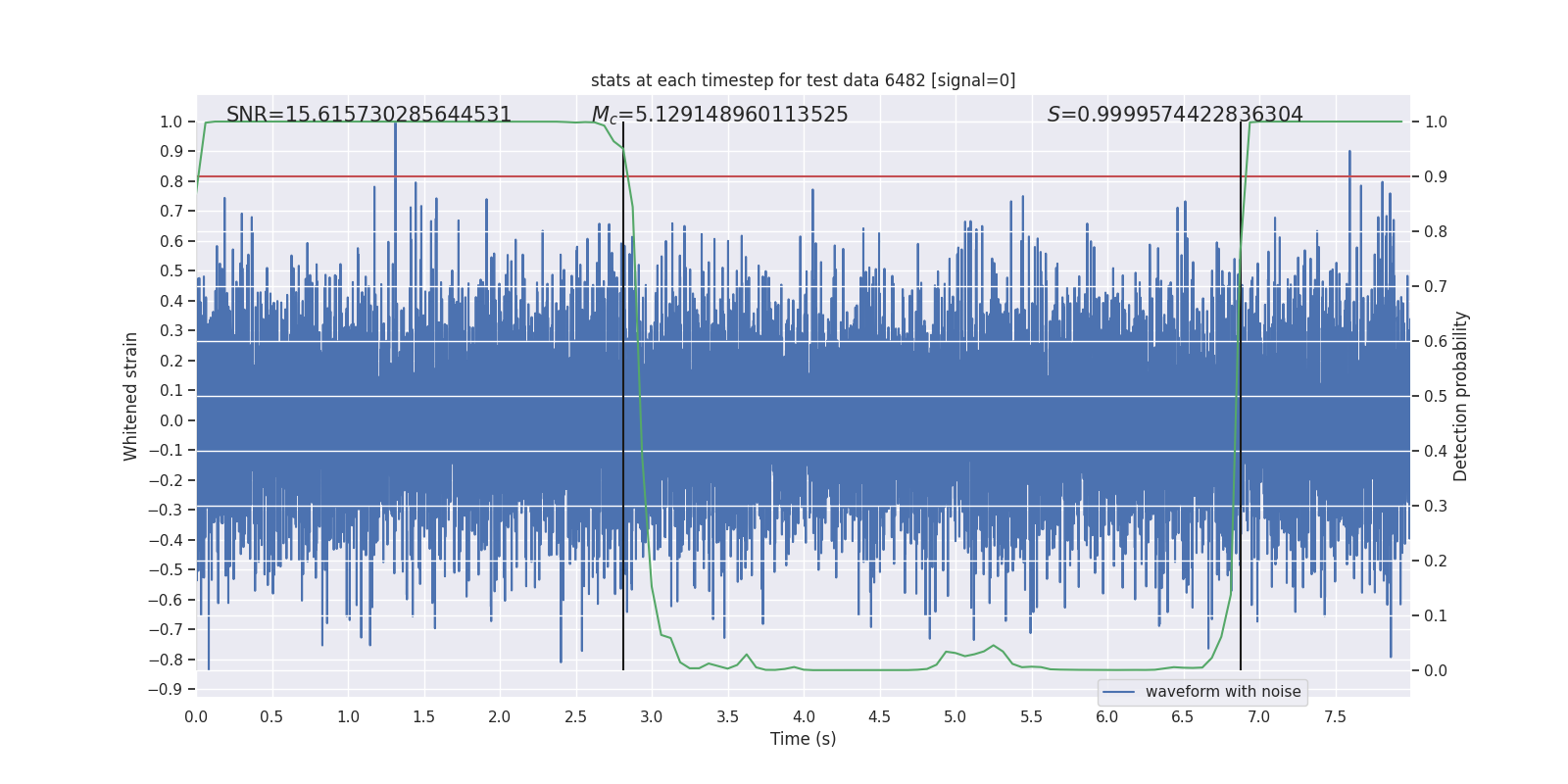This screenshot has width=1568, height=784.
Task: Select the Time axis tick label 6.5
Action: pyautogui.click(x=1183, y=716)
